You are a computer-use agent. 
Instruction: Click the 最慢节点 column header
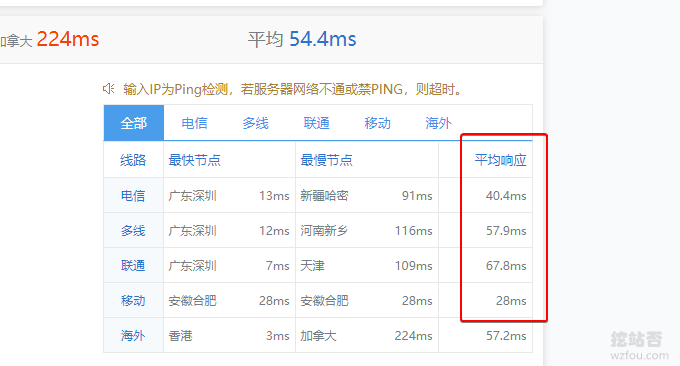327,160
